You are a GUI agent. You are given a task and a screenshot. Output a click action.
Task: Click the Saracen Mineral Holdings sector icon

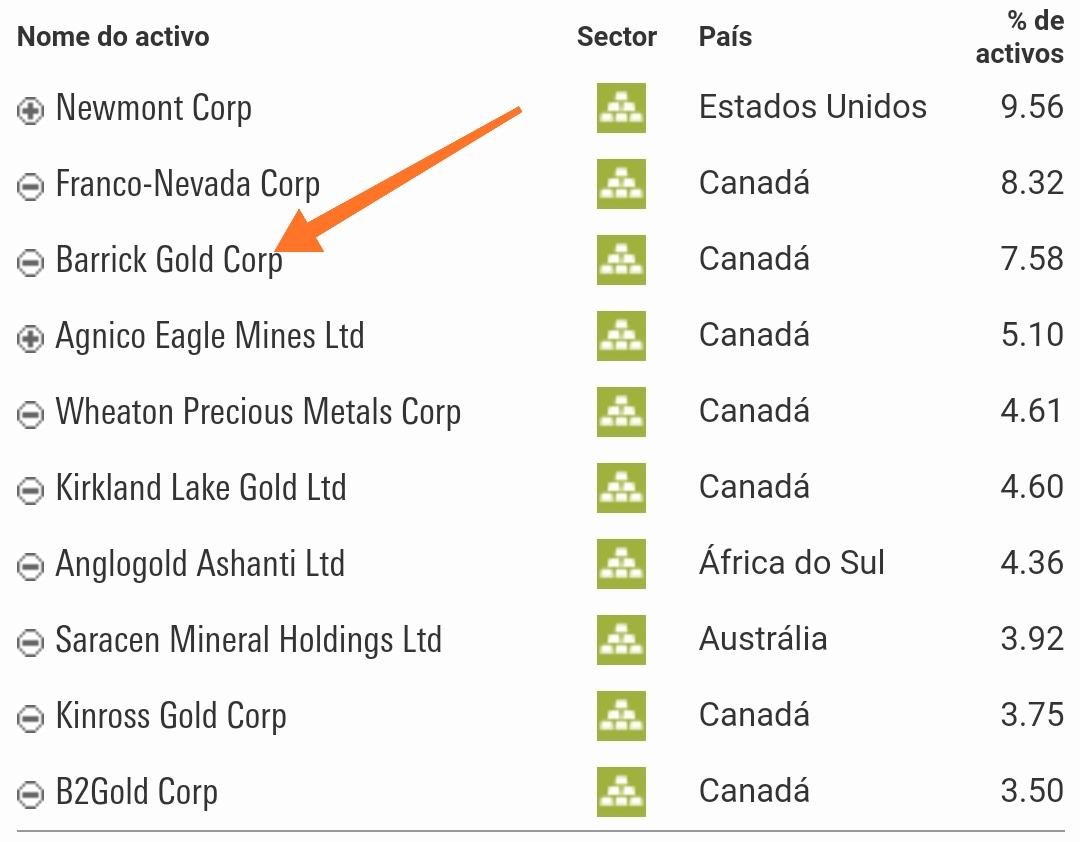621,640
